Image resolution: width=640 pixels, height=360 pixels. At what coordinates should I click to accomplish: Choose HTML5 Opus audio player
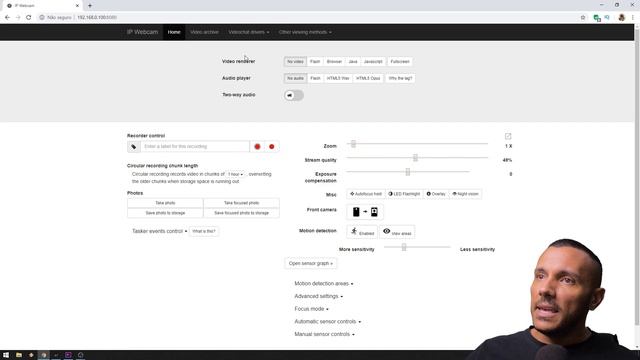pos(368,78)
